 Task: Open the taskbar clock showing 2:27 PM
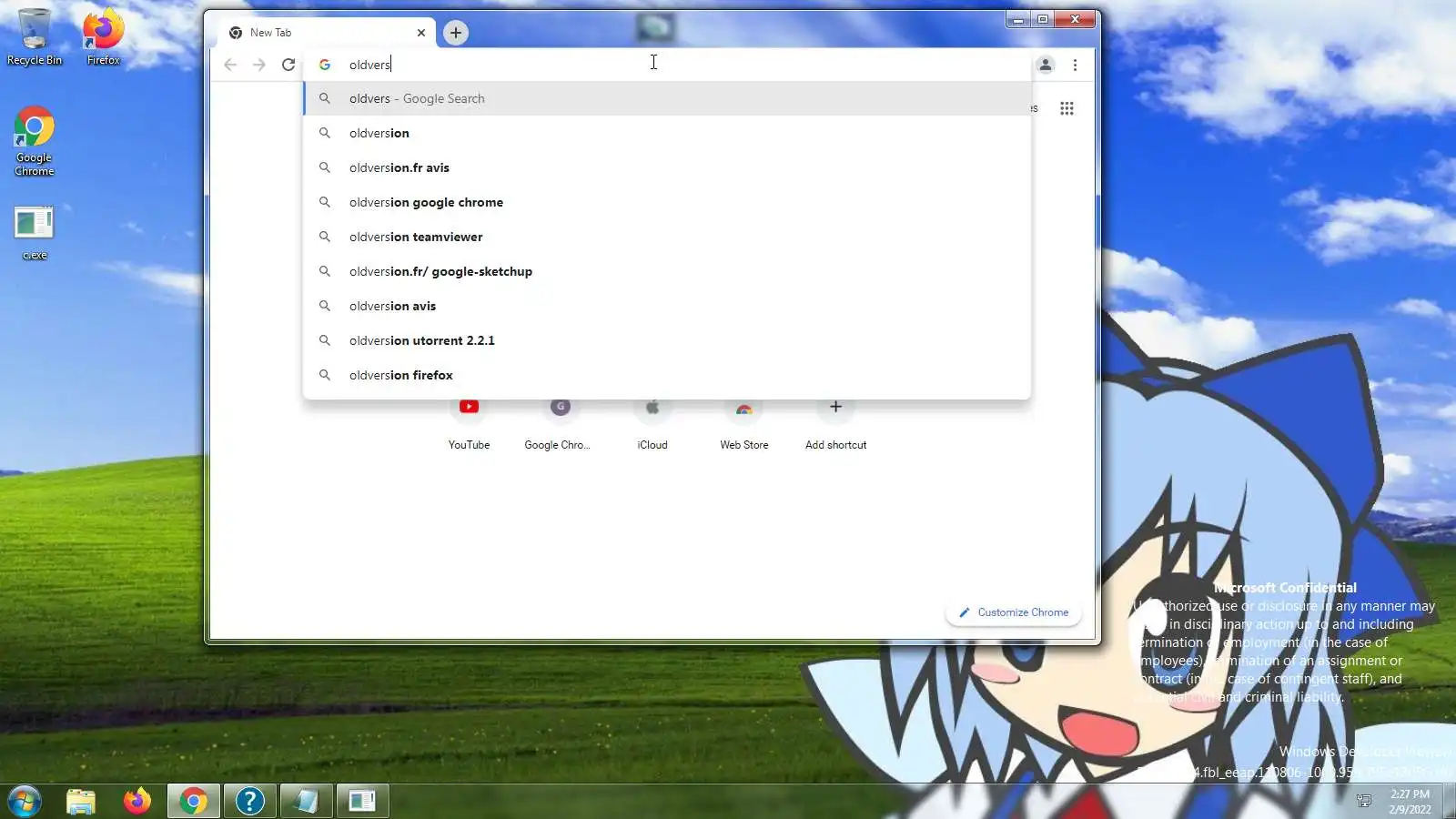pos(1410,801)
